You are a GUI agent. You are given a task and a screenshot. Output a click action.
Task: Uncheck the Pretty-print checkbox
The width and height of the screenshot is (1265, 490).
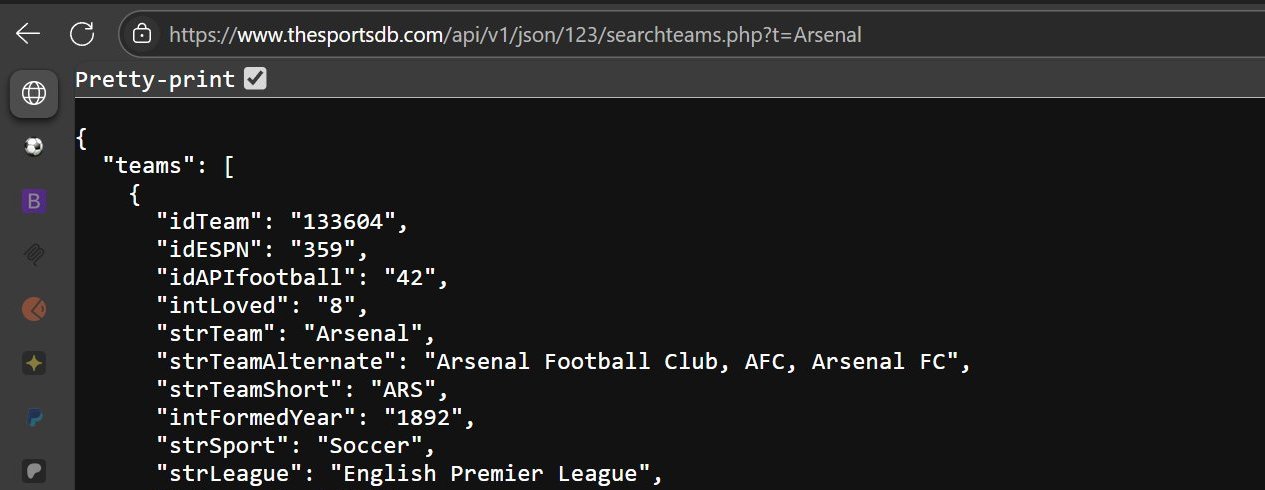[255, 79]
